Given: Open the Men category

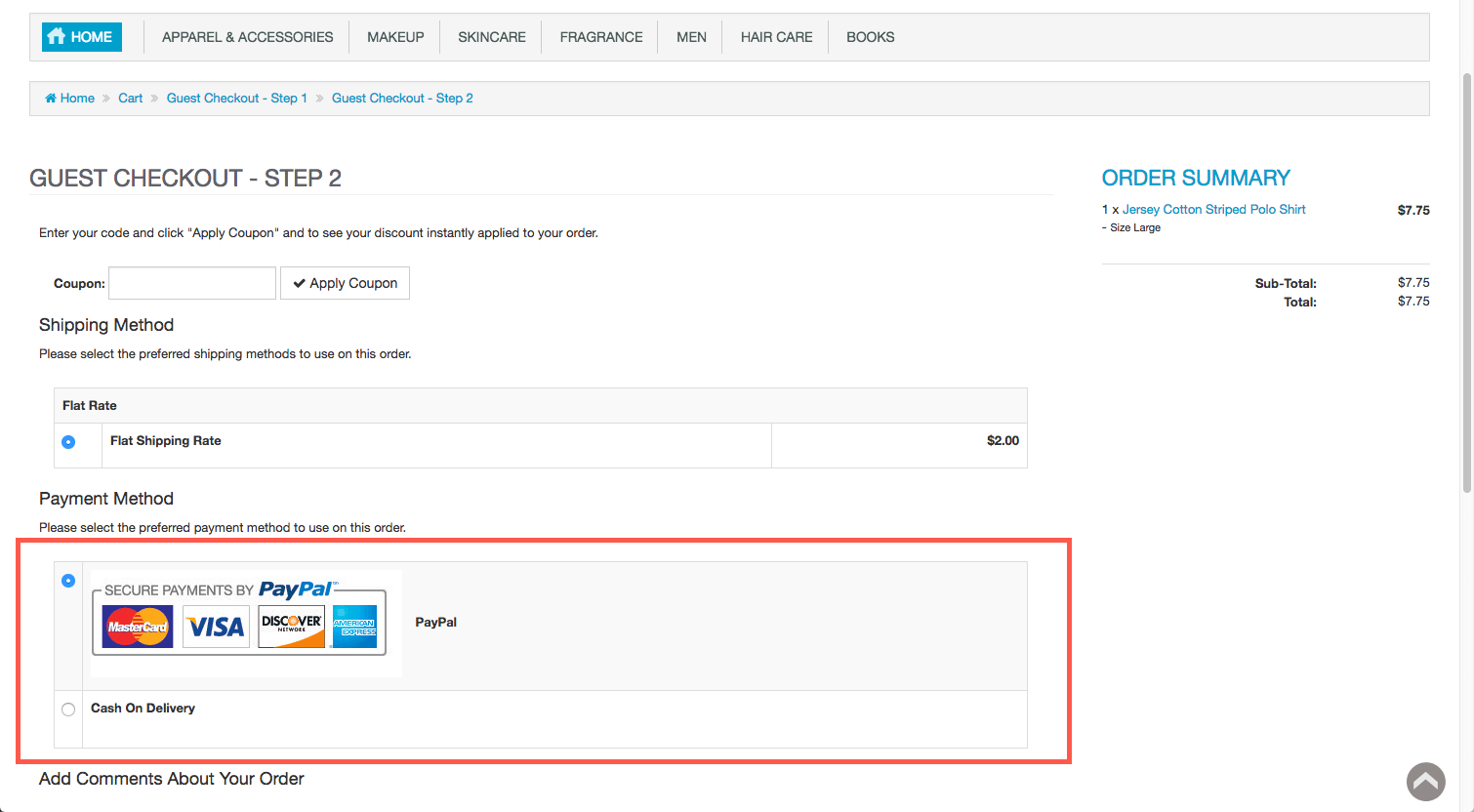Looking at the screenshot, I should point(691,37).
